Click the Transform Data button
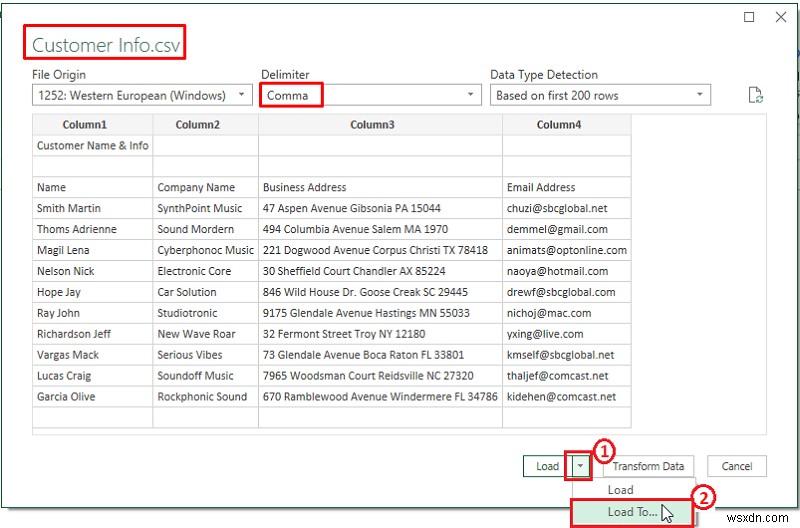This screenshot has height=528, width=800. pyautogui.click(x=648, y=466)
